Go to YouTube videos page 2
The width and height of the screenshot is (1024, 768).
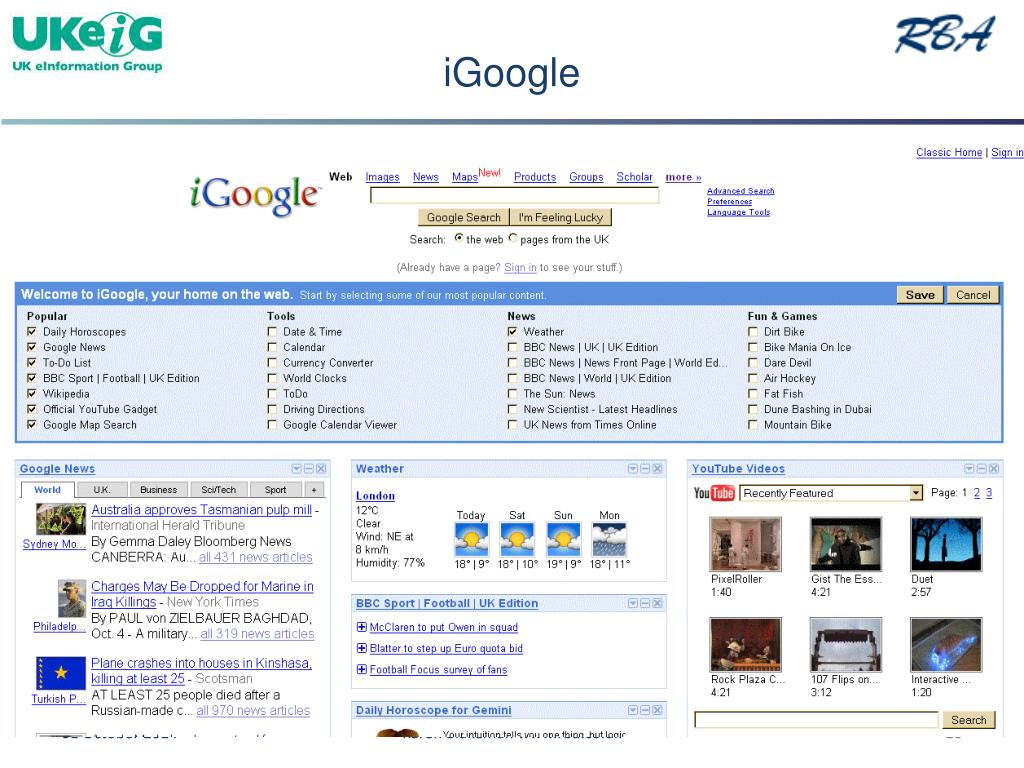pos(976,493)
